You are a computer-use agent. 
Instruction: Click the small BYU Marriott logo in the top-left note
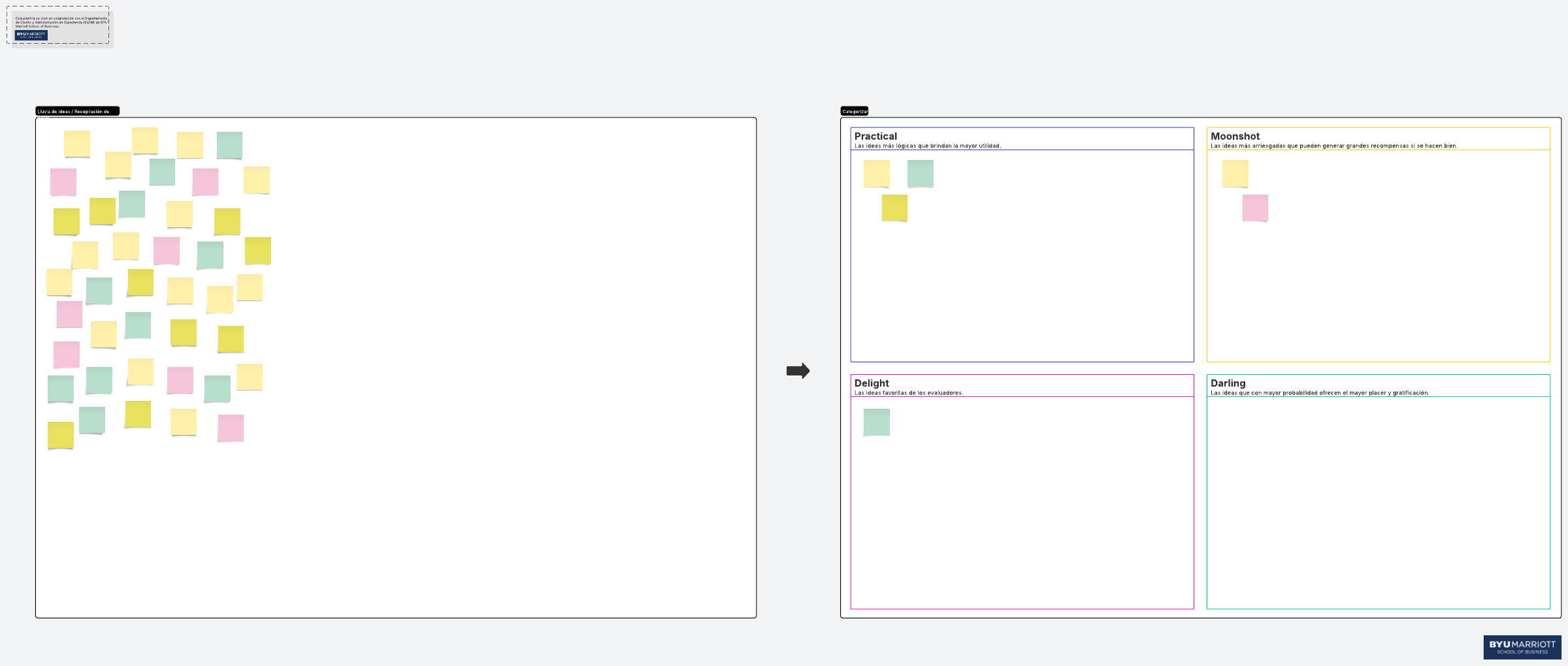(x=31, y=35)
